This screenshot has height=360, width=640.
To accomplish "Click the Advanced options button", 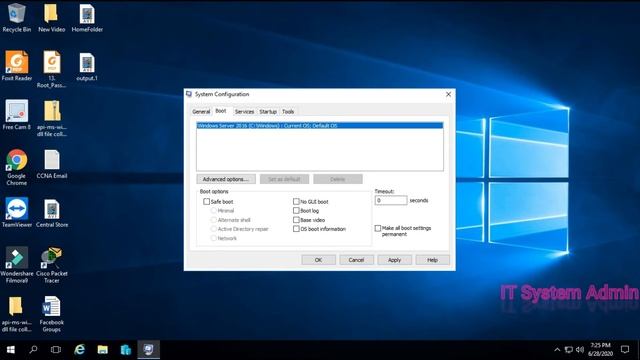I will 226,179.
